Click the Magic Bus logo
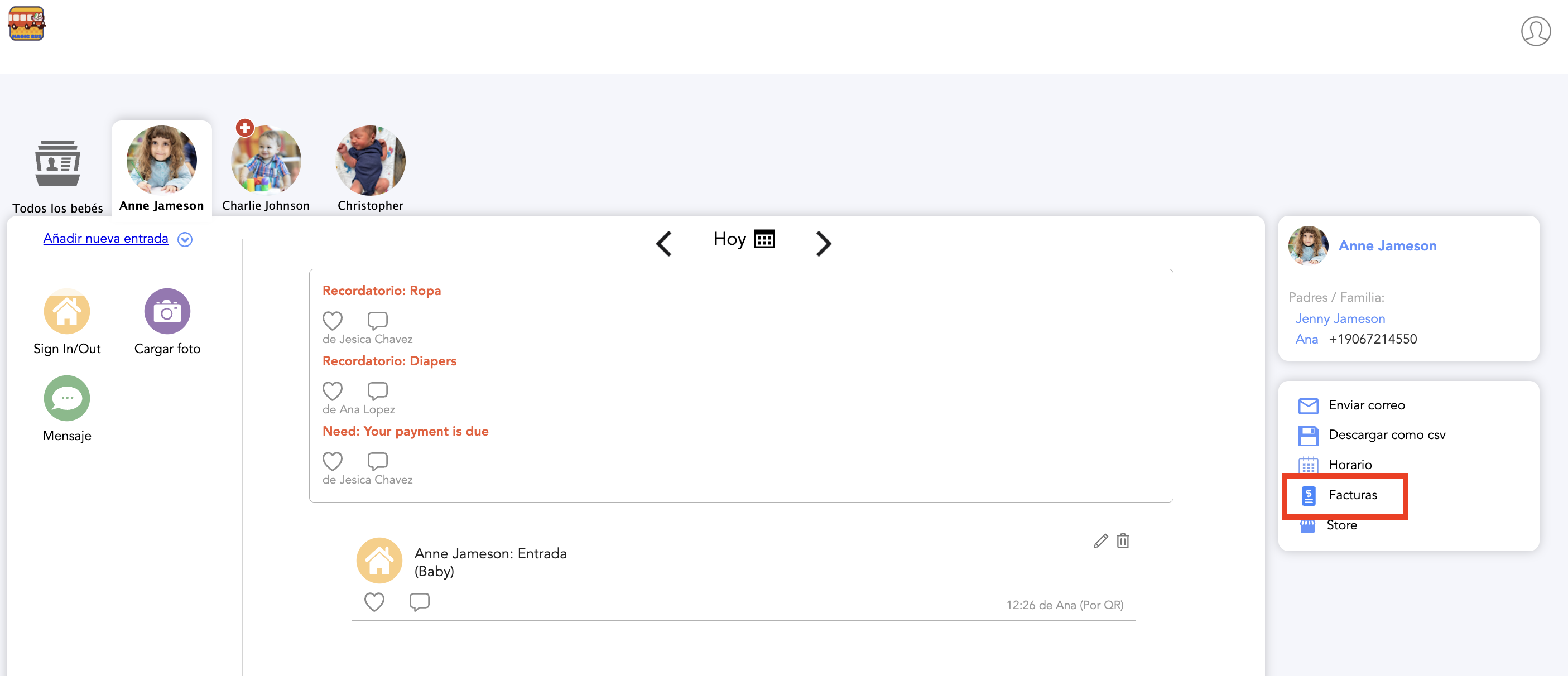This screenshot has height=676, width=1568. [x=27, y=25]
